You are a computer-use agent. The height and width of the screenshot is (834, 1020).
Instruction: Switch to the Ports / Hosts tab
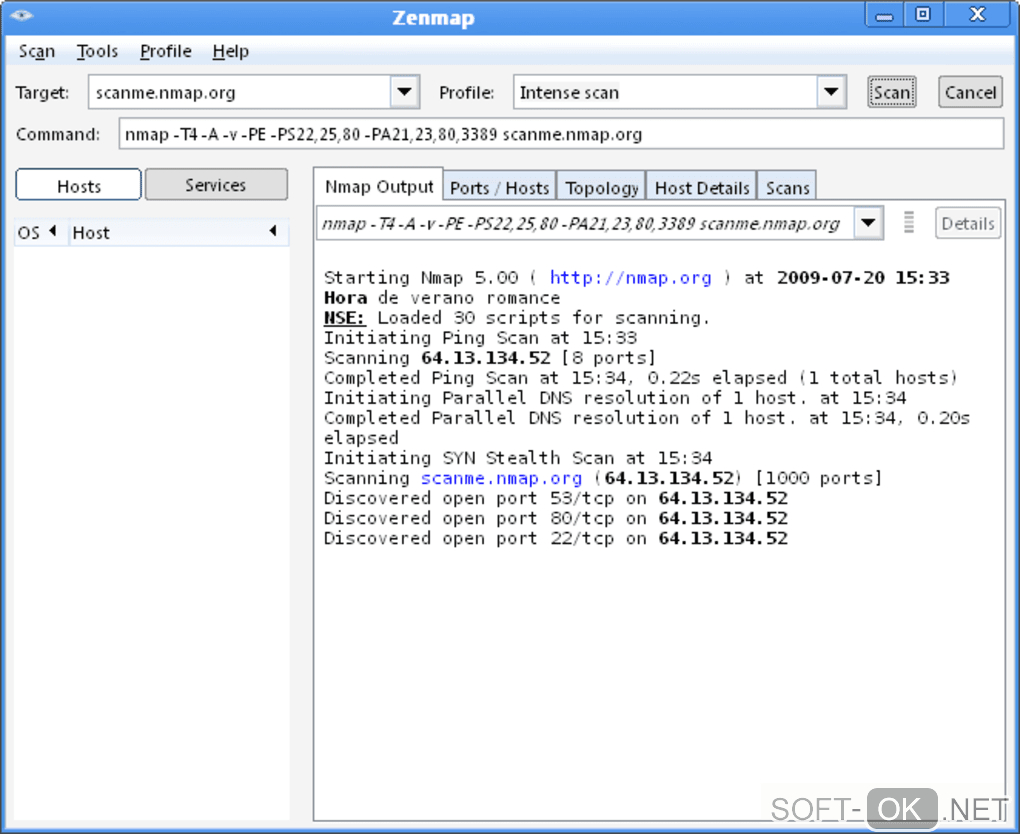click(500, 188)
